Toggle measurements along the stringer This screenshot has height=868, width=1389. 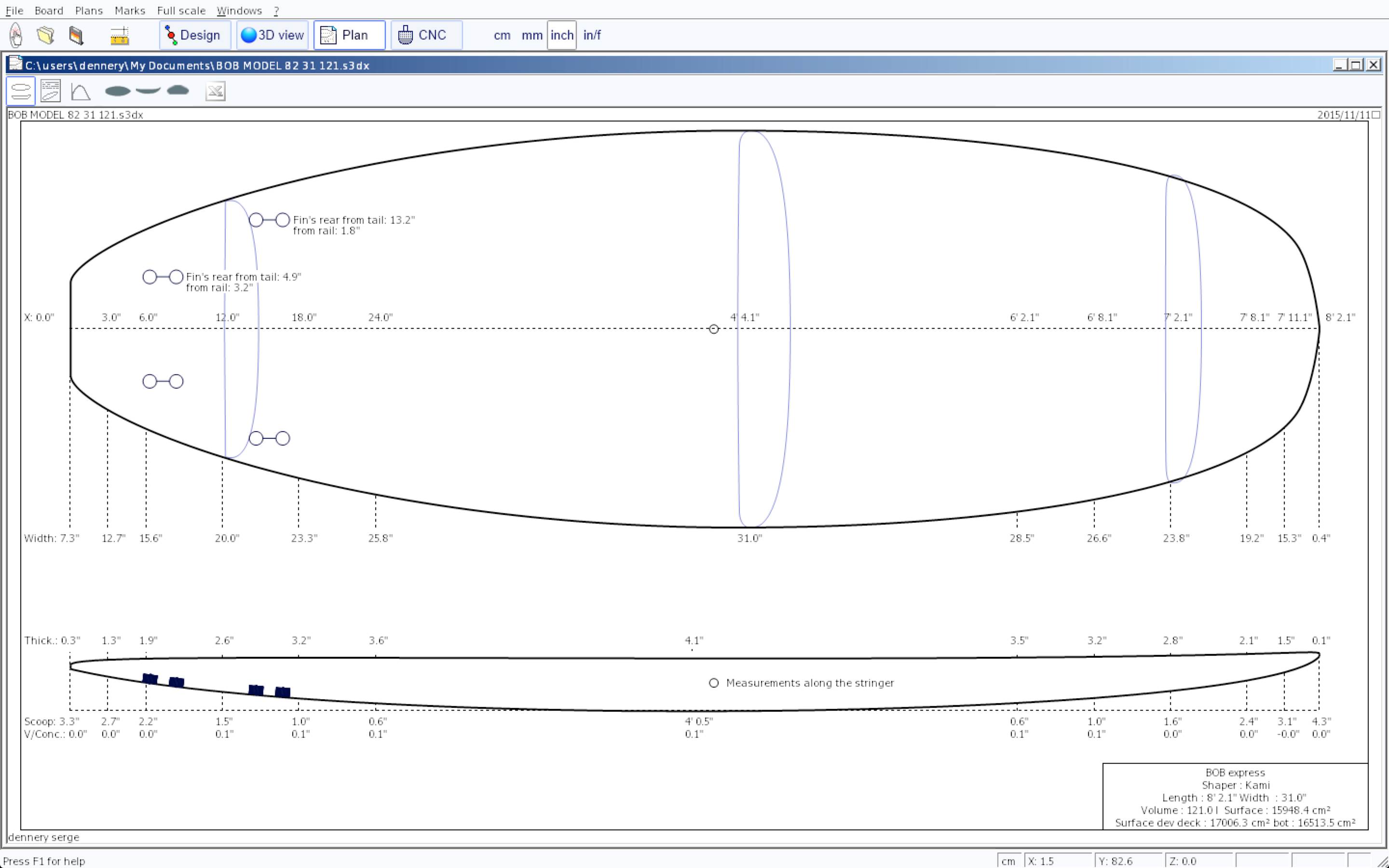(x=713, y=682)
